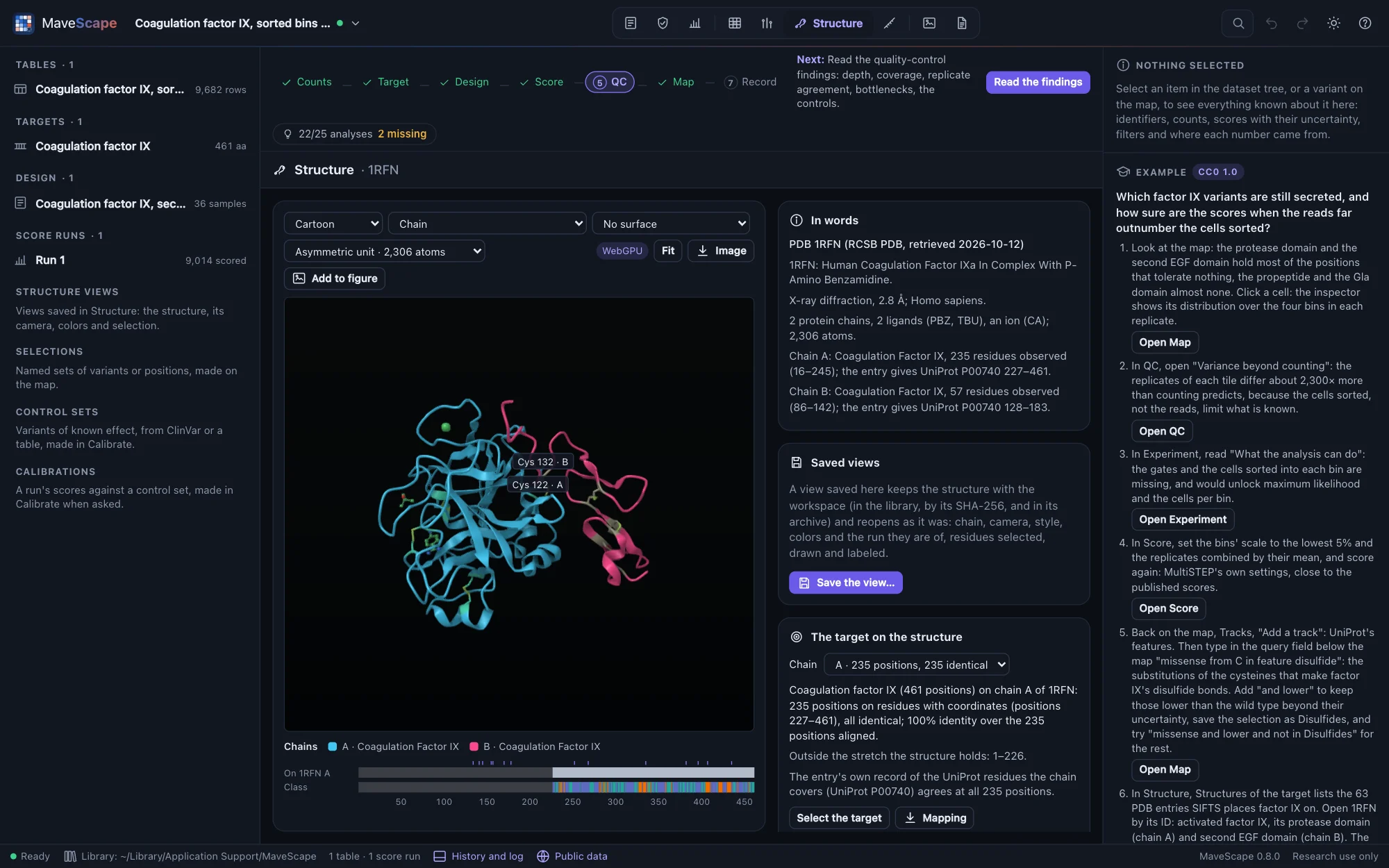Click the sliders calibrate icon in toolbar
Image resolution: width=1389 pixels, height=868 pixels.
(x=767, y=23)
